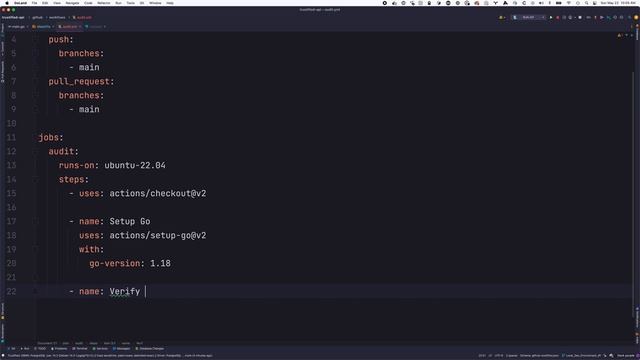Switch to the Makefile editor tab
Viewport: 640px width, 360px height.
pyautogui.click(x=42, y=27)
